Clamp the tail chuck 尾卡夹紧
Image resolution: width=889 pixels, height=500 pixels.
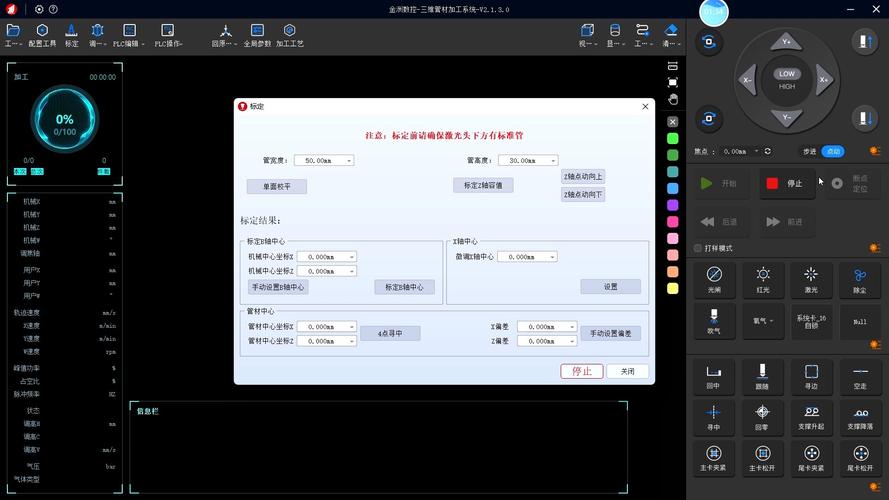pos(811,458)
